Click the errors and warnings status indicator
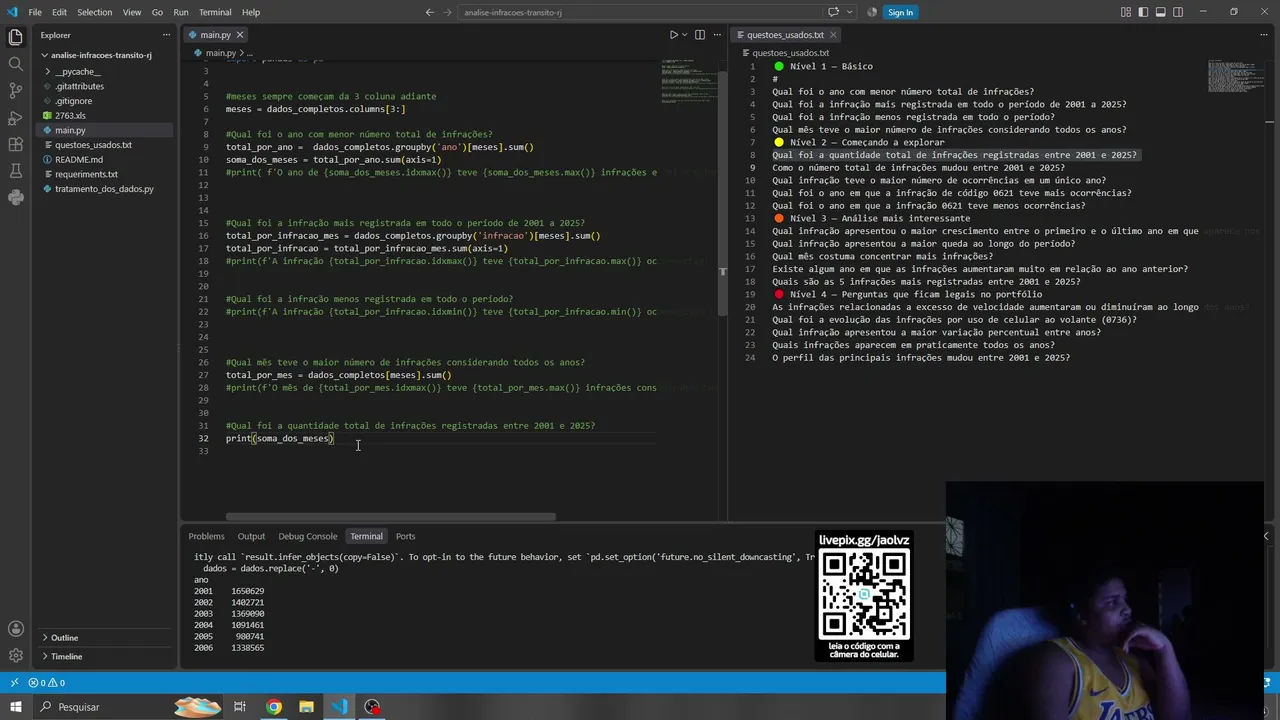The image size is (1280, 720). [x=47, y=683]
